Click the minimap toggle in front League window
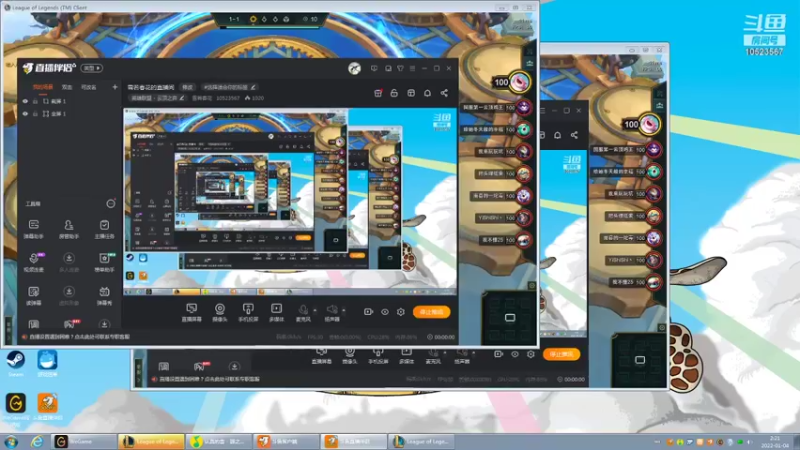The height and width of the screenshot is (450, 800). [509, 318]
